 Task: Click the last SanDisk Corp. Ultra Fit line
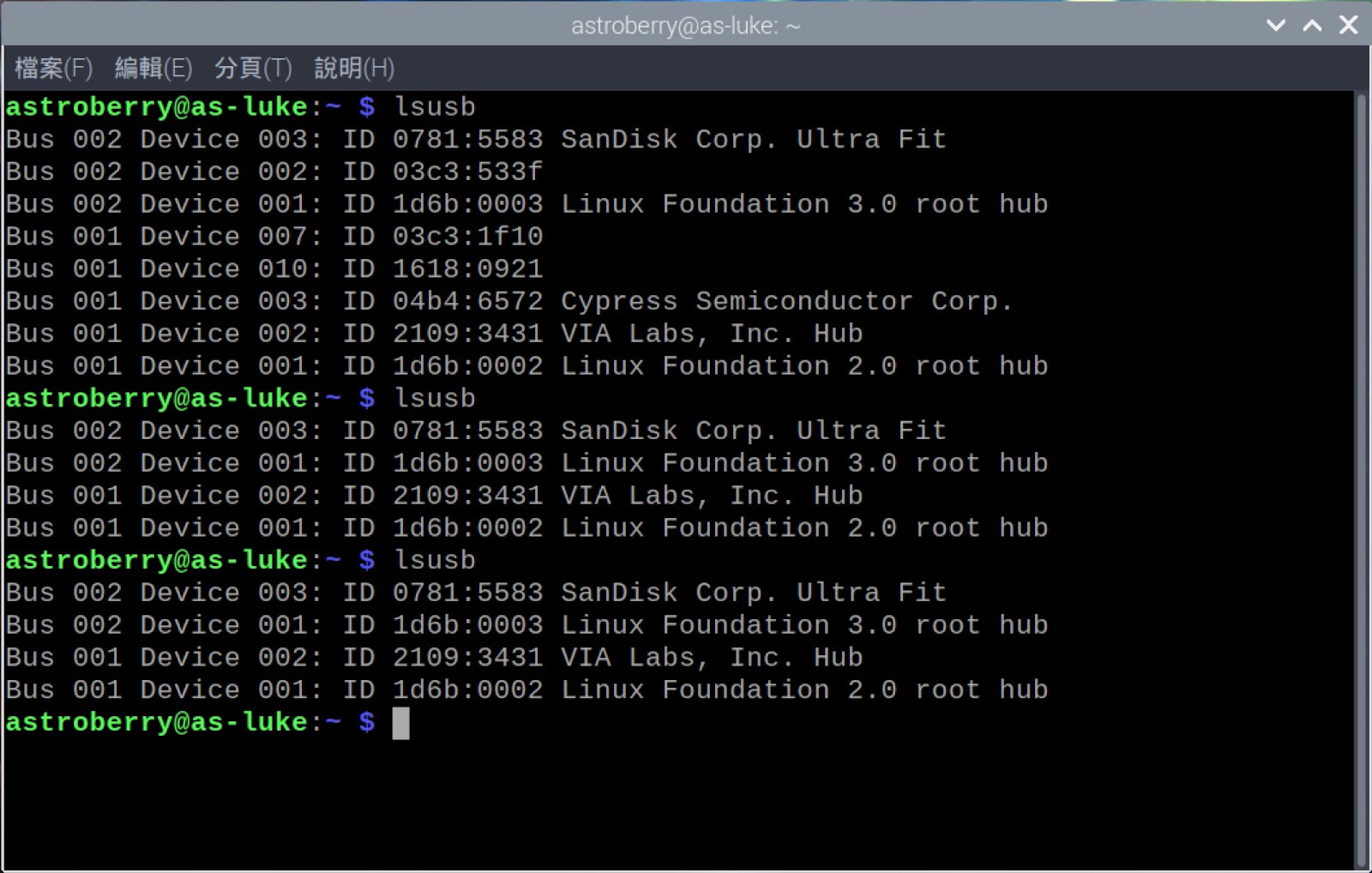pos(476,593)
